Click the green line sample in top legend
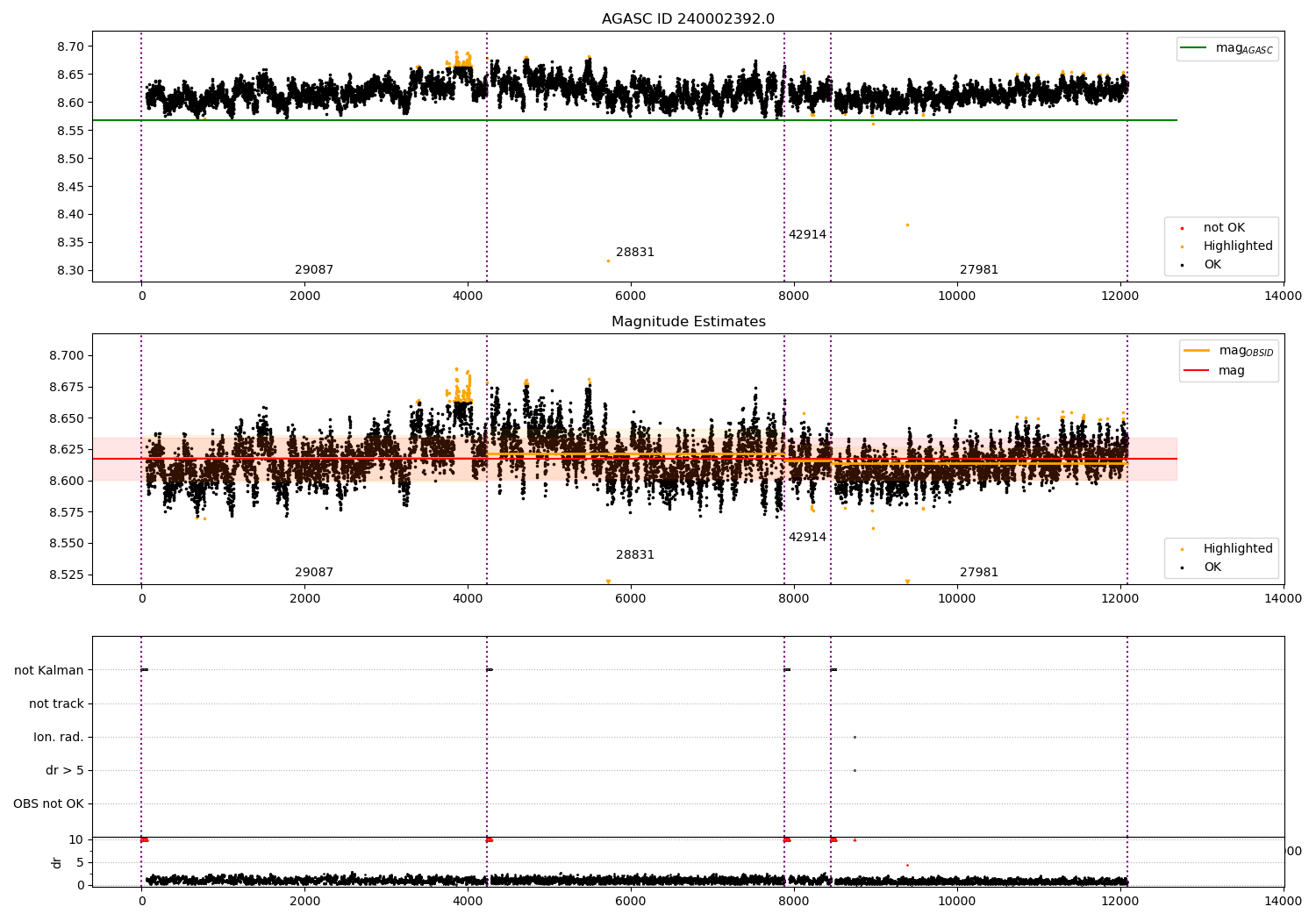Image resolution: width=1316 pixels, height=921 pixels. click(x=1194, y=48)
